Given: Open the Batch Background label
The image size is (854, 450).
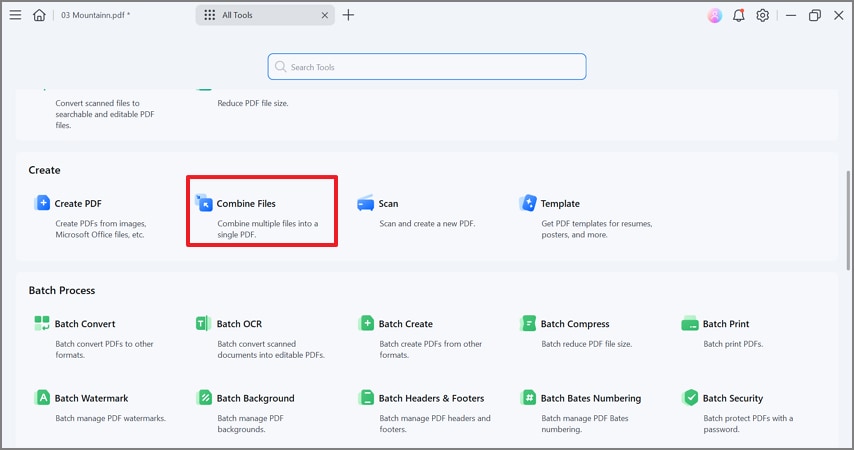Looking at the screenshot, I should click(255, 398).
